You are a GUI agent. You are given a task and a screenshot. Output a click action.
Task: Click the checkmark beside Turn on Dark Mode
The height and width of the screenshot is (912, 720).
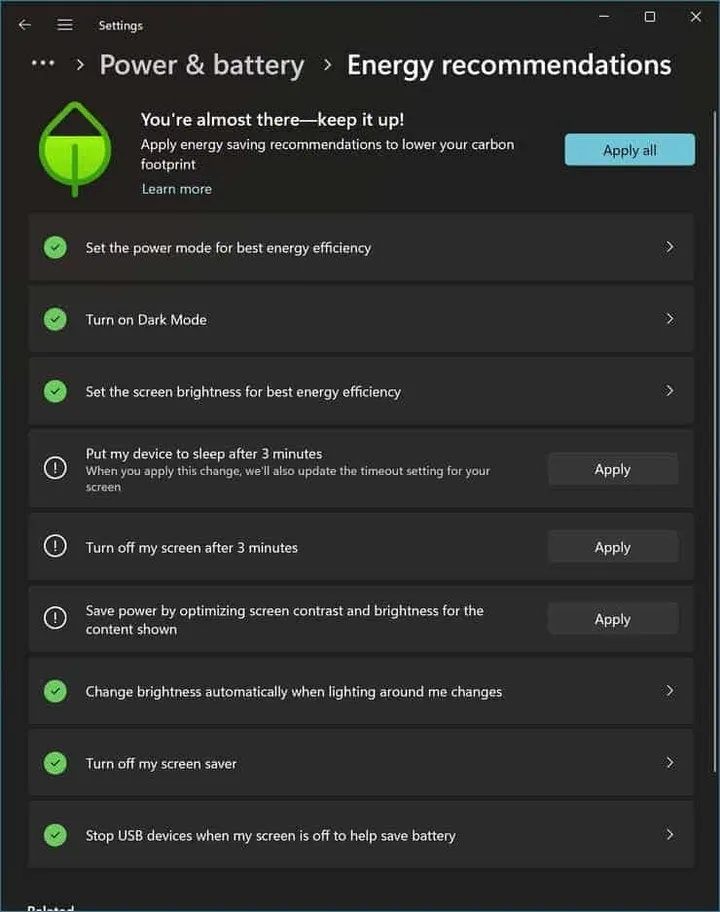(55, 319)
